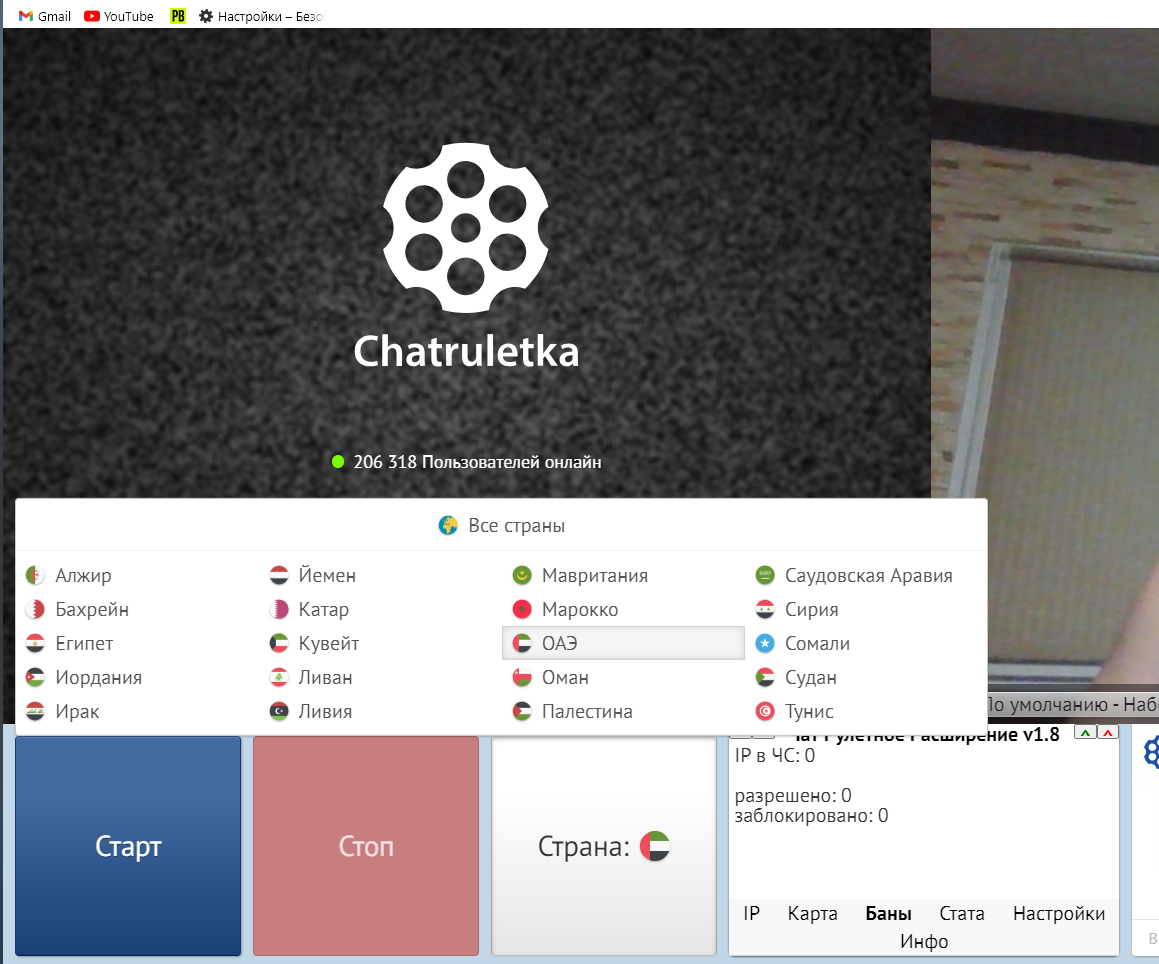
Task: Open the Страна country selector
Action: click(604, 846)
